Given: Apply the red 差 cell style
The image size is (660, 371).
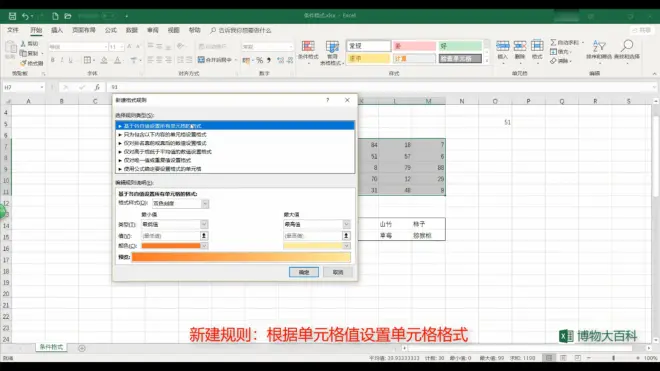Looking at the screenshot, I should click(x=414, y=46).
